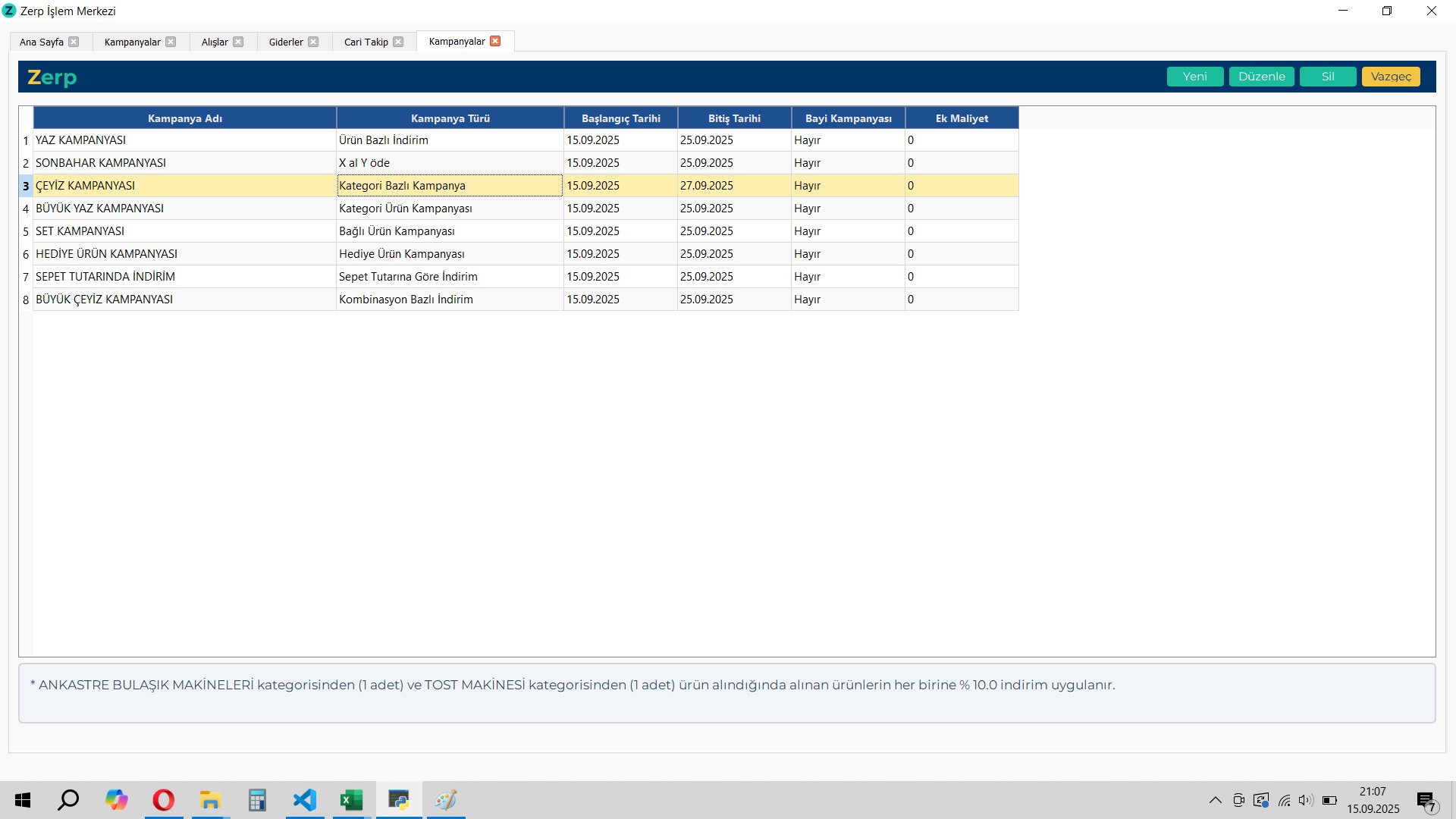The image size is (1456, 819).
Task: Open the volume control in system tray
Action: pos(1305,800)
